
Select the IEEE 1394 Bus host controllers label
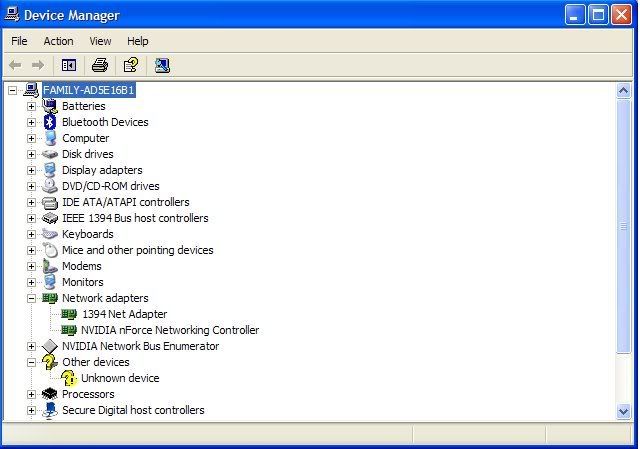tap(135, 218)
